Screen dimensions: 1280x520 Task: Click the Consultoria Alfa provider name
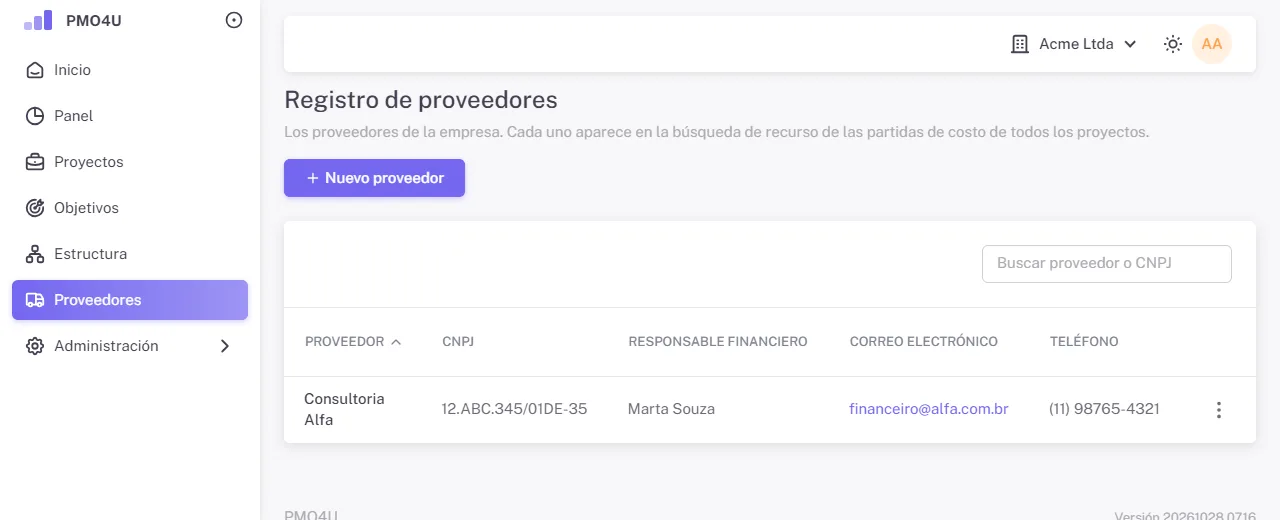(x=344, y=409)
